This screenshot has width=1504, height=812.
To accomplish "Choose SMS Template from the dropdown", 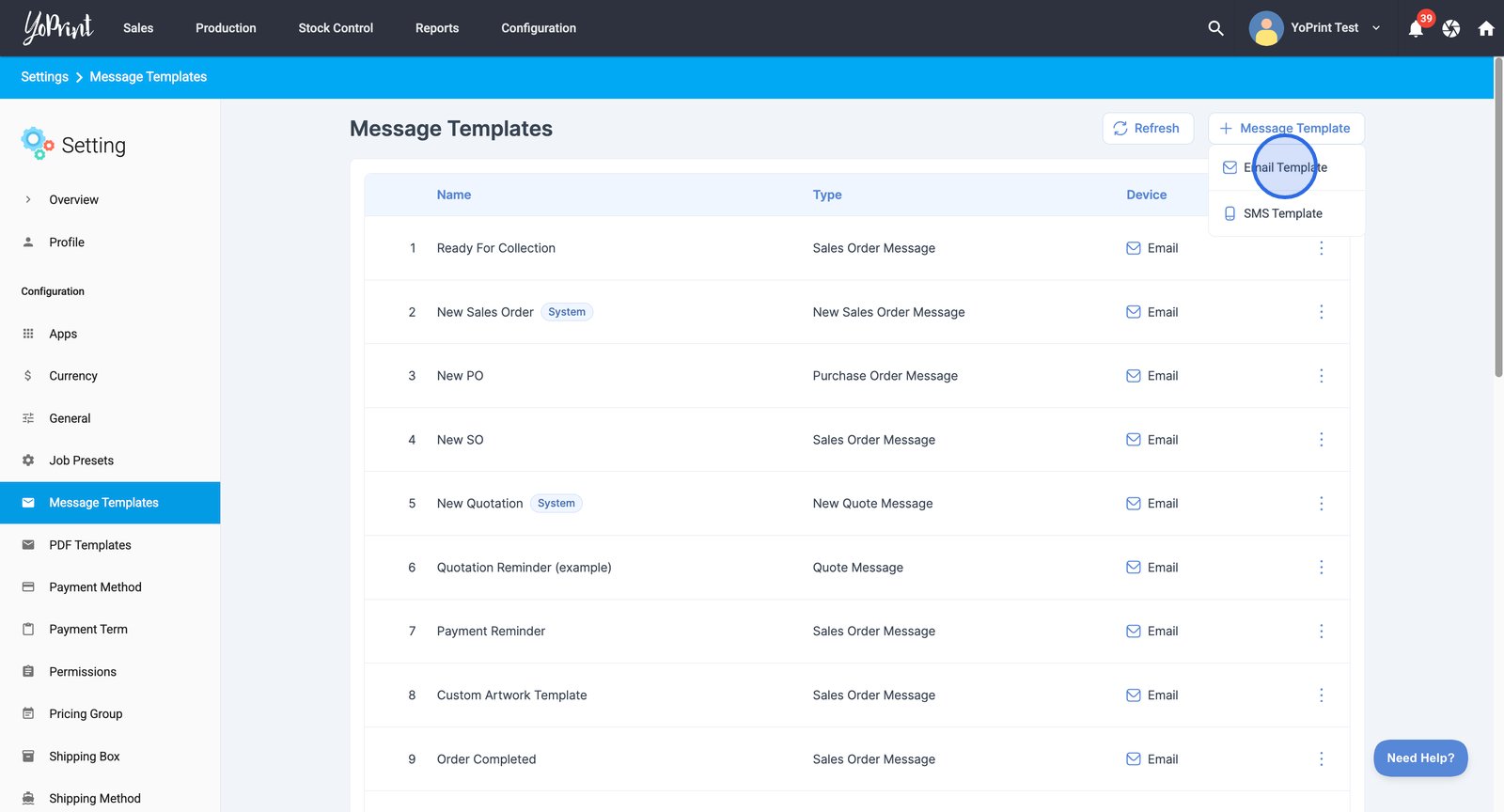I will 1282,213.
